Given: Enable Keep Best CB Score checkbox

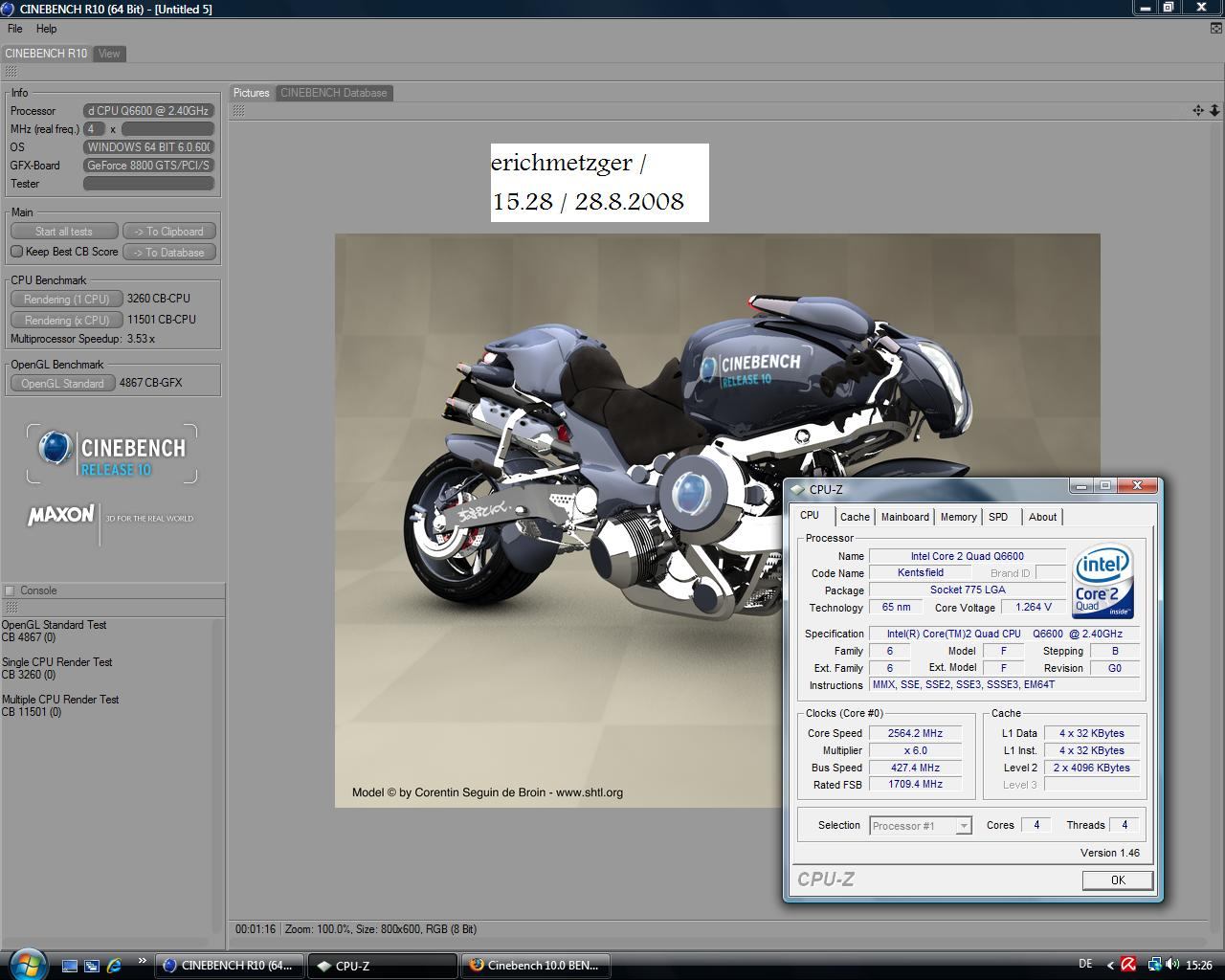Looking at the screenshot, I should (16, 252).
